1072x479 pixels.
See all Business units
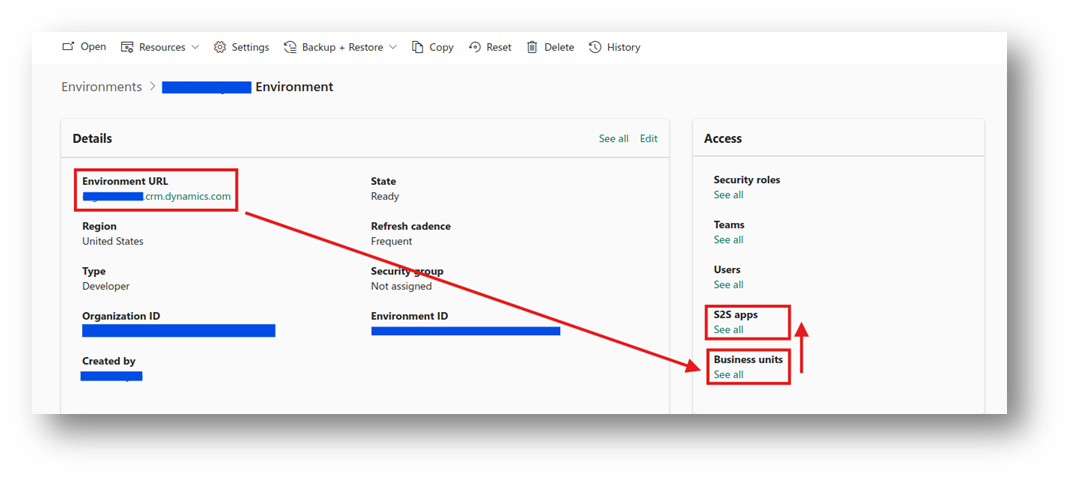point(728,375)
